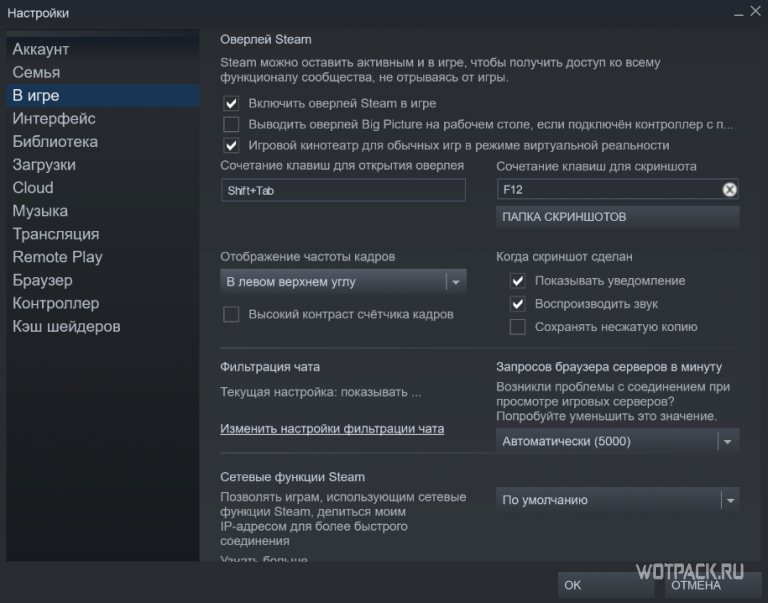Viewport: 768px width, 603px height.
Task: Select the 'В игре' settings section
Action: coord(103,95)
